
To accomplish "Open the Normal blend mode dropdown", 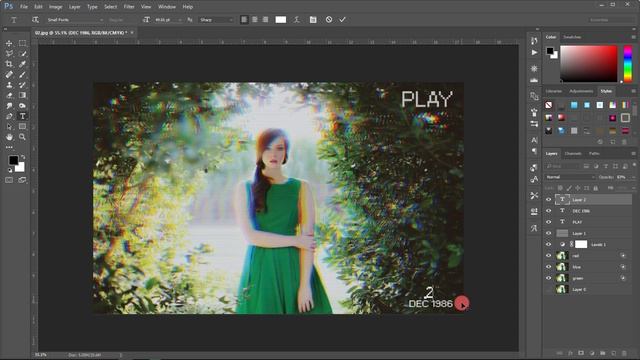I will 570,177.
